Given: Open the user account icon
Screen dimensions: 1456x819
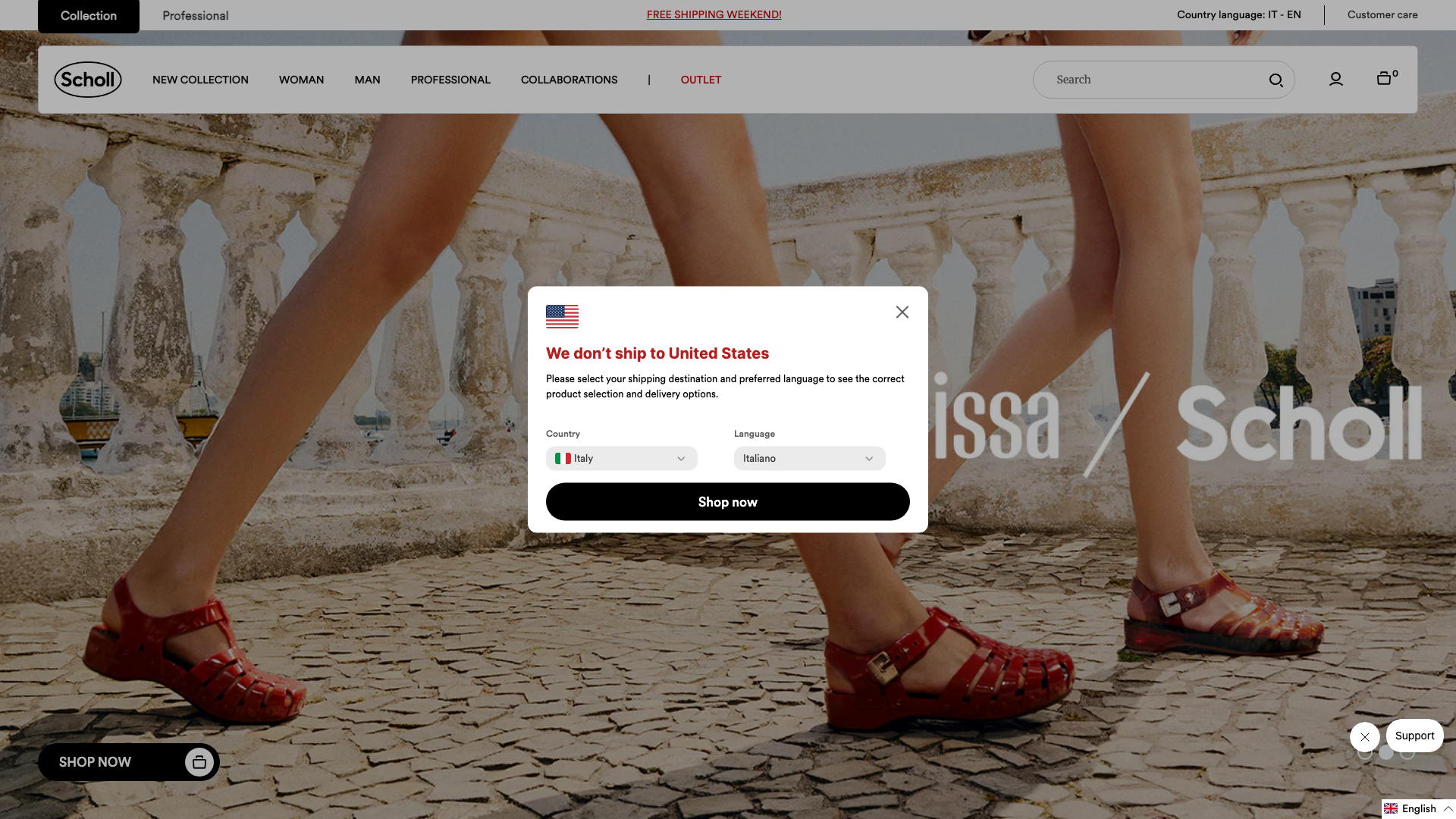Looking at the screenshot, I should pyautogui.click(x=1336, y=80).
